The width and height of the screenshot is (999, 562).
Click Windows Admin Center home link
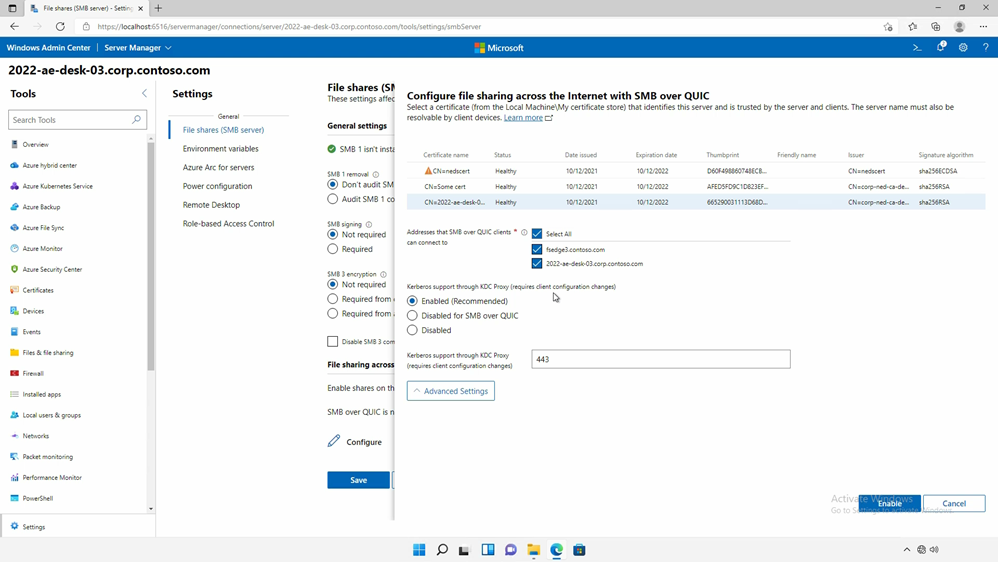[48, 48]
